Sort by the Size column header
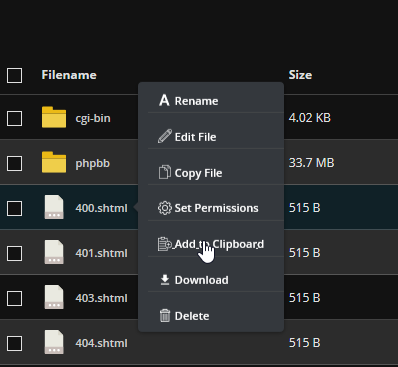 300,75
